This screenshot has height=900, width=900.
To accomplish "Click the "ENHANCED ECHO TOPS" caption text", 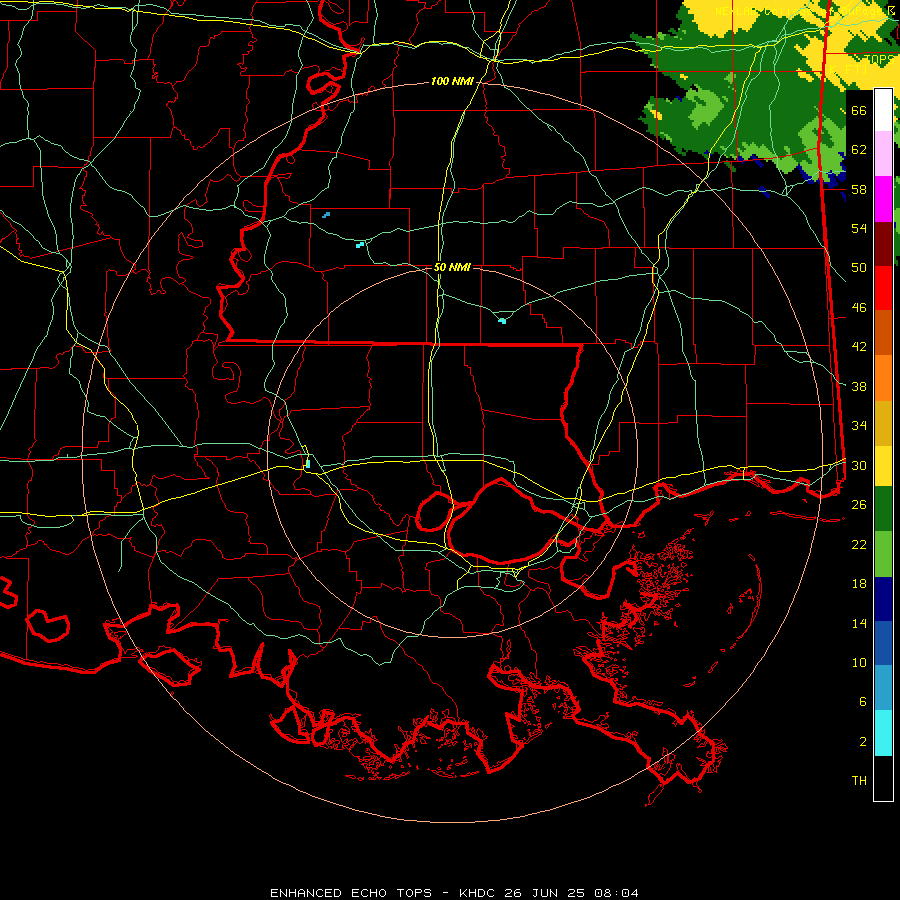I will coord(351,893).
